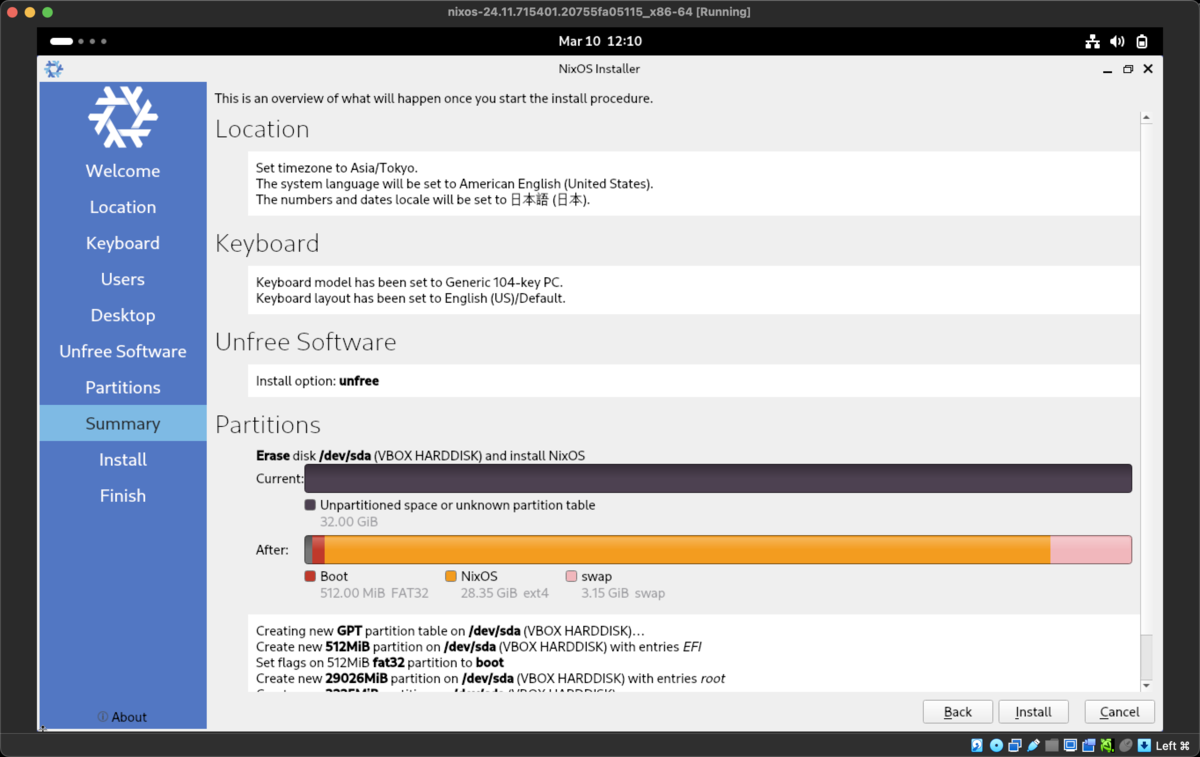Open the clock menu showing Mar 10 12:10

600,41
